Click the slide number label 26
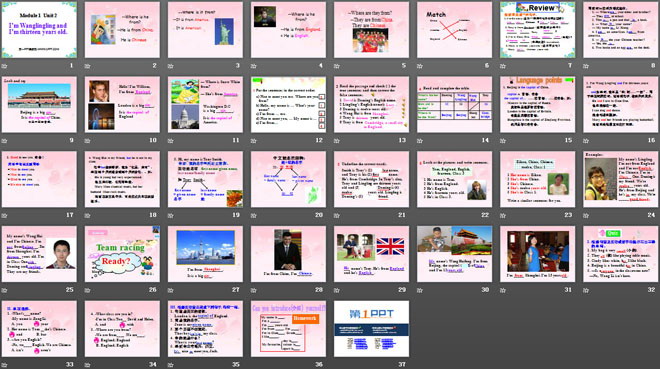The height and width of the screenshot is (369, 660). (153, 290)
